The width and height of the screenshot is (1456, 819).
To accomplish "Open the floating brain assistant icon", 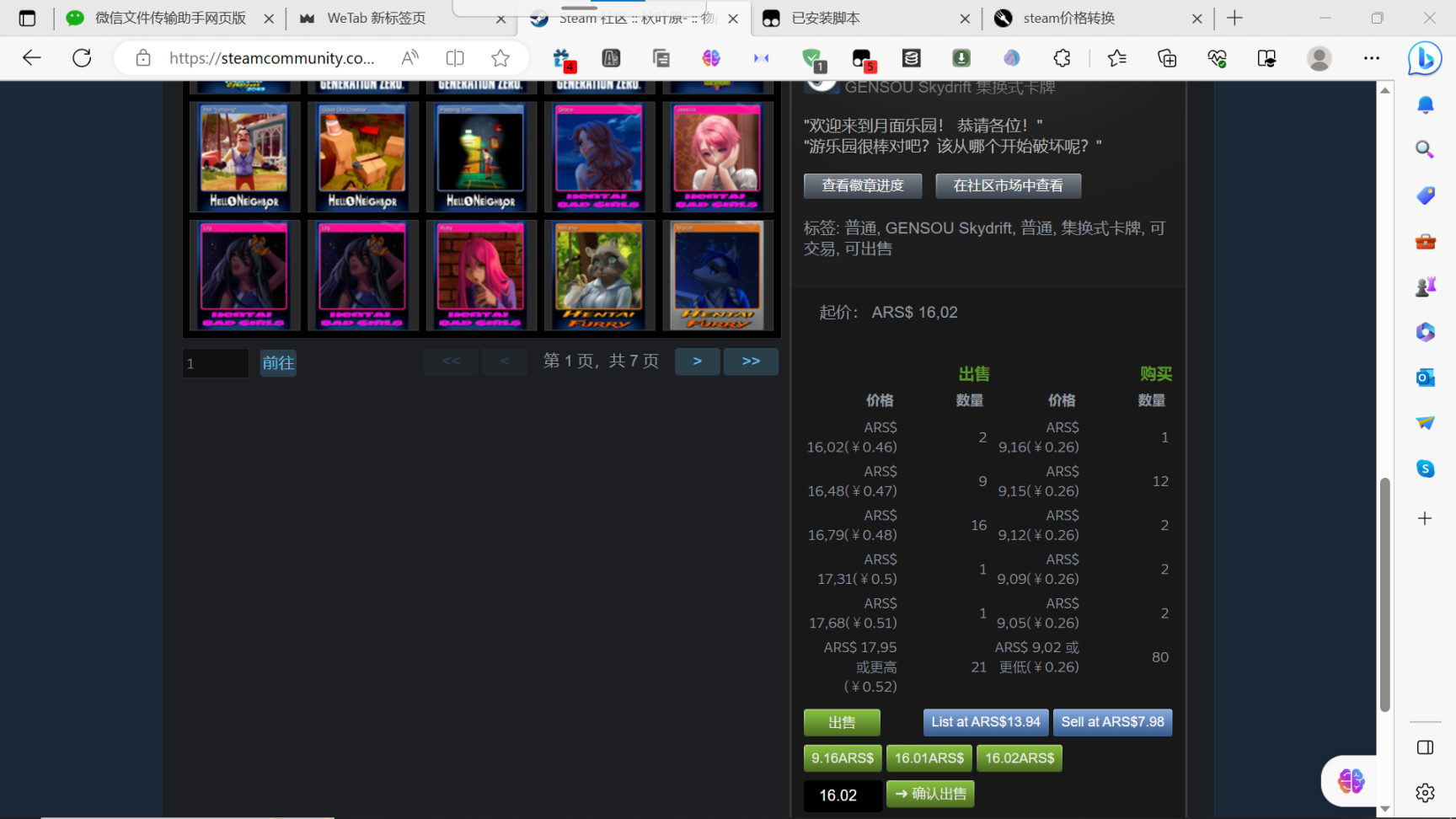I will tap(1350, 781).
